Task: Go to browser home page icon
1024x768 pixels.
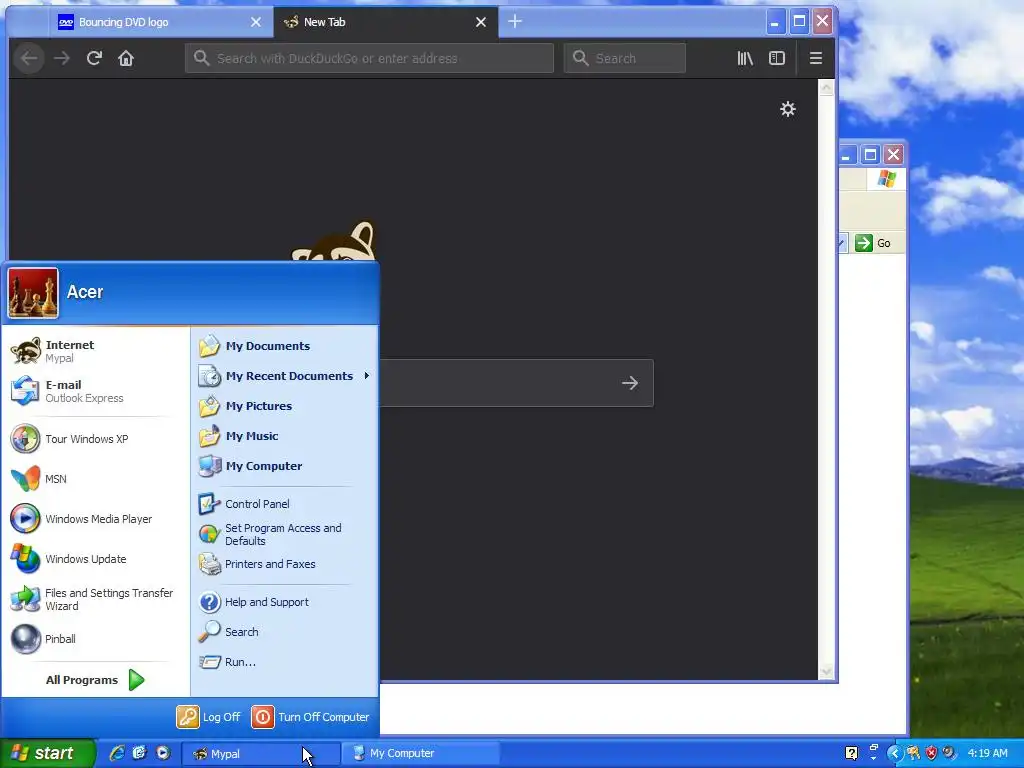Action: [x=126, y=58]
